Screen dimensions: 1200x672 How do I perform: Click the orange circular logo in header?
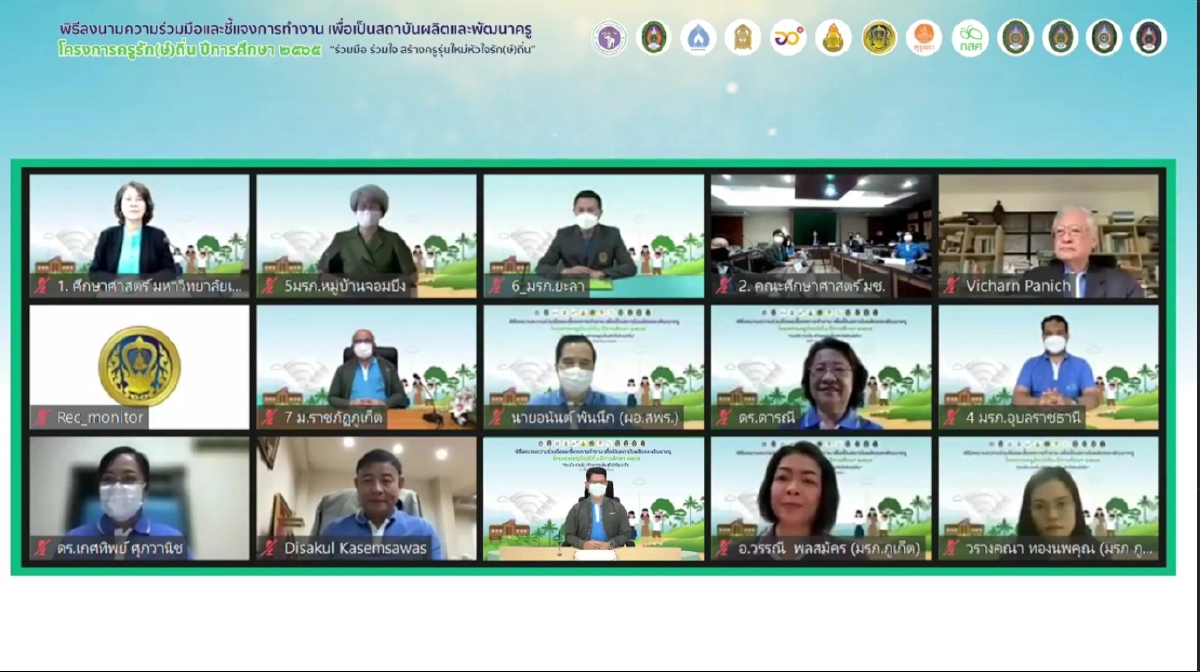(x=924, y=38)
